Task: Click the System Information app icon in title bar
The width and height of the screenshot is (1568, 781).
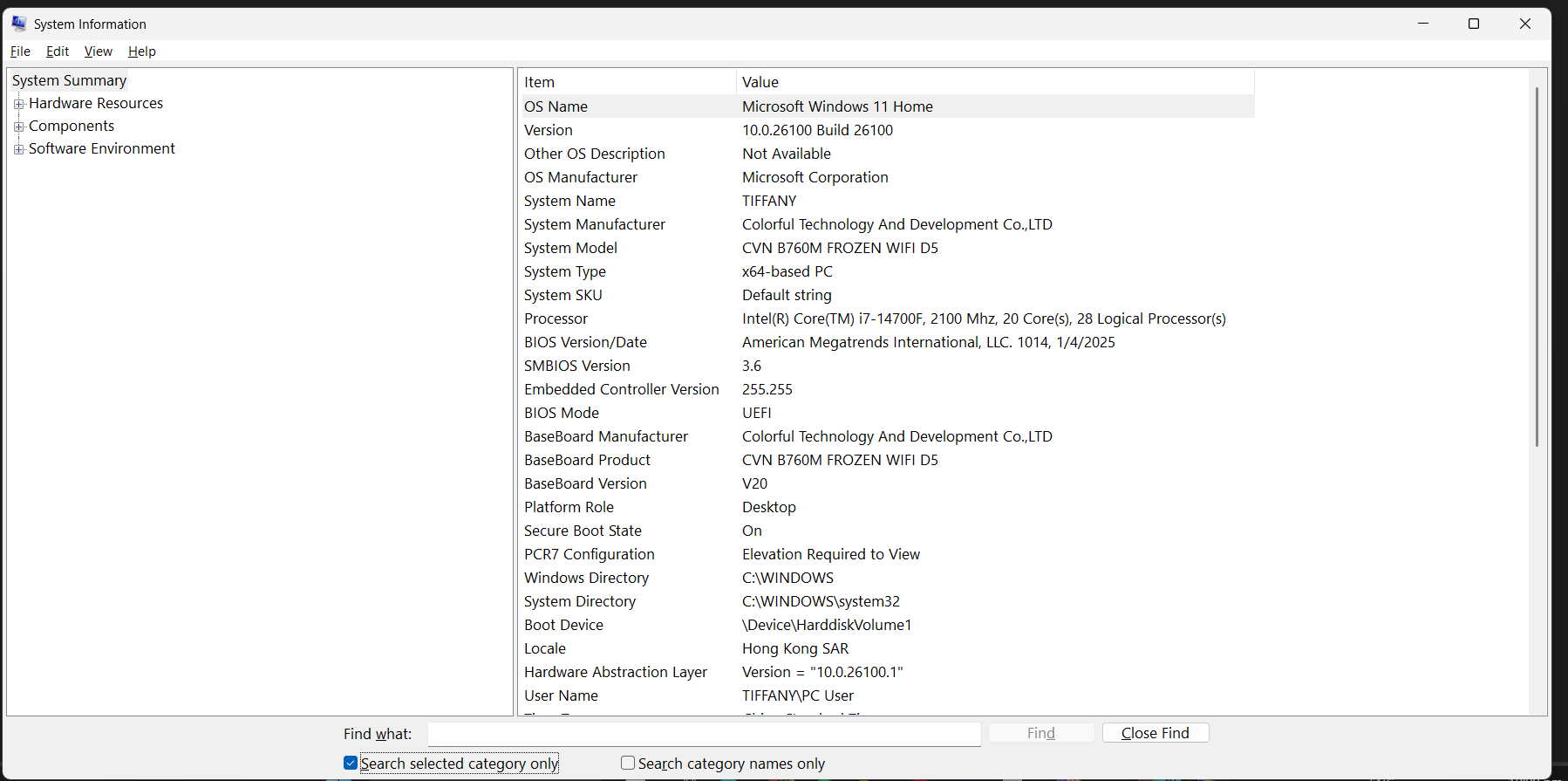Action: 19,24
